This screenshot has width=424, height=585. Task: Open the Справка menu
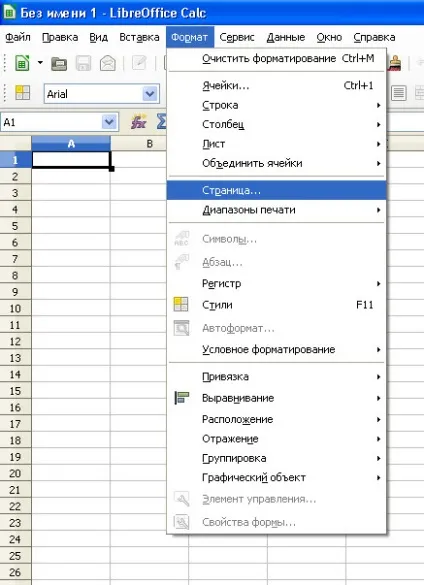tap(374, 37)
